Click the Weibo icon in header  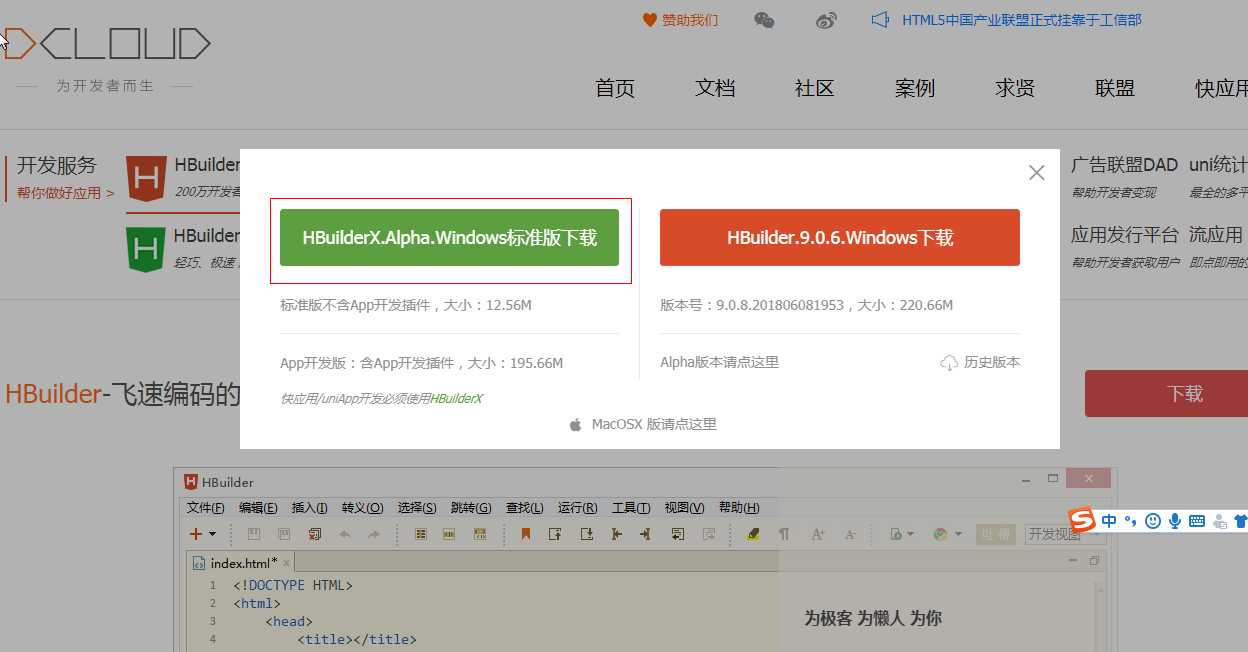[x=825, y=20]
